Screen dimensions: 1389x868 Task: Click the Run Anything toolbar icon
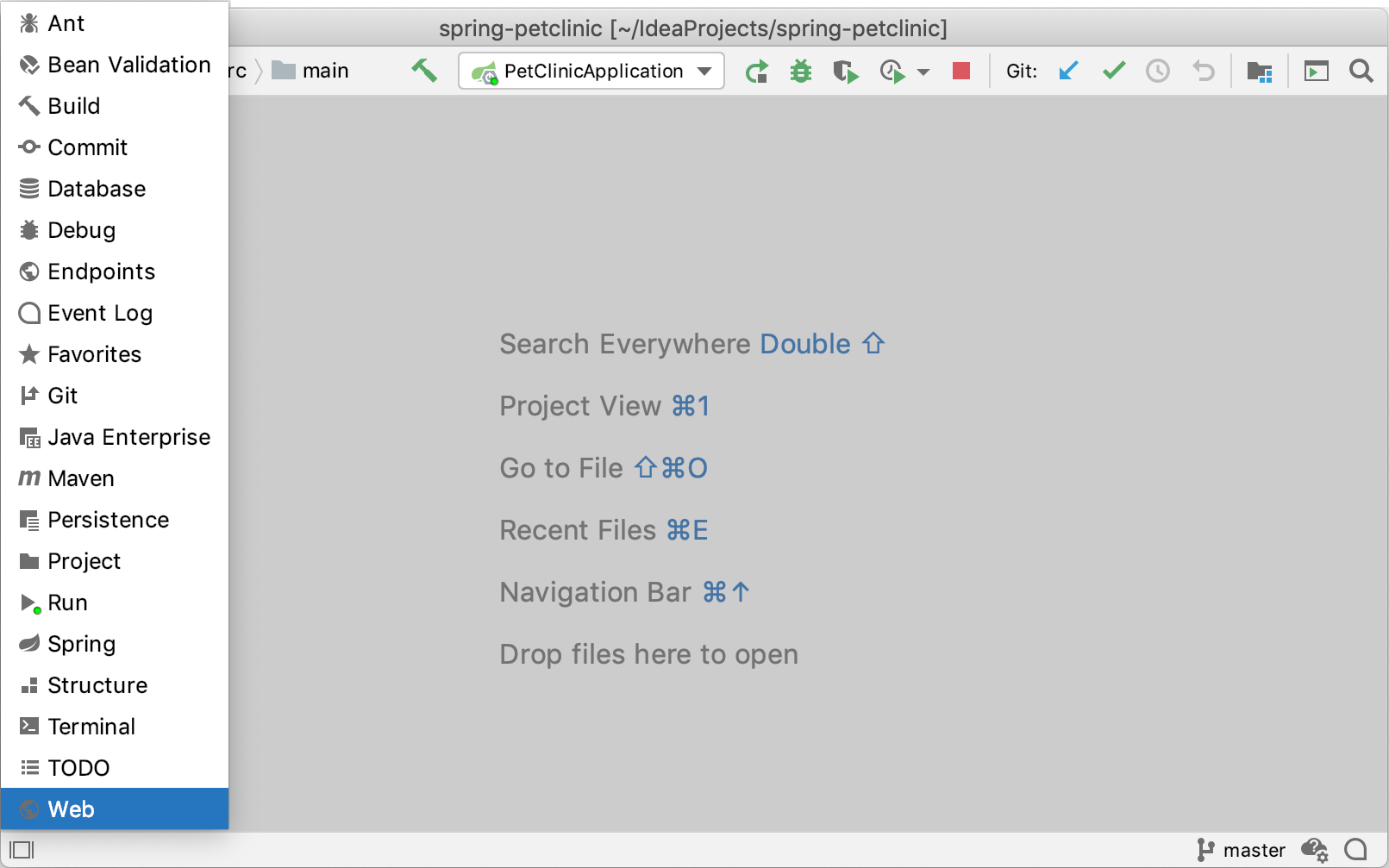(1317, 71)
